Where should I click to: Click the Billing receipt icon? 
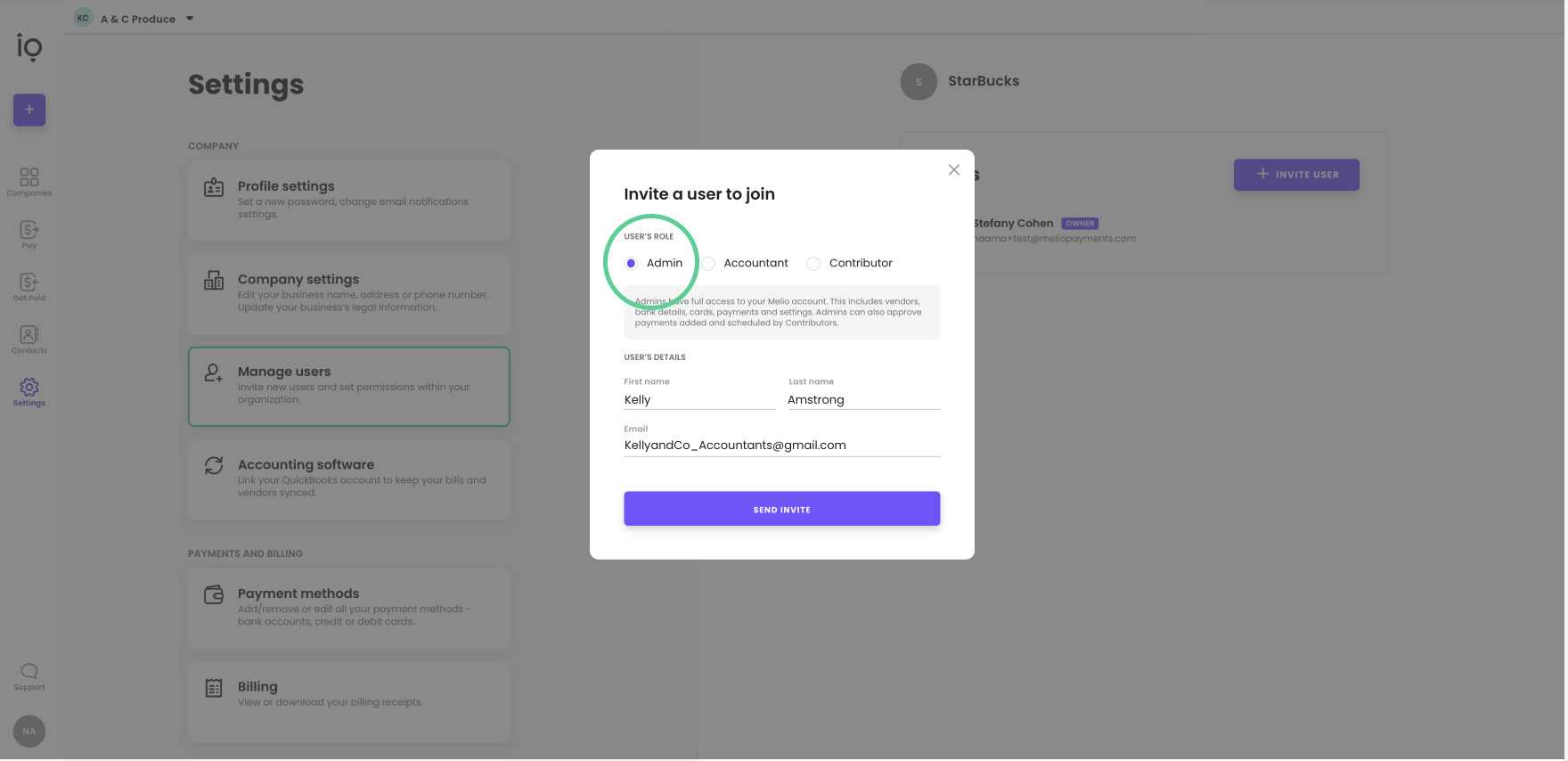coord(214,688)
